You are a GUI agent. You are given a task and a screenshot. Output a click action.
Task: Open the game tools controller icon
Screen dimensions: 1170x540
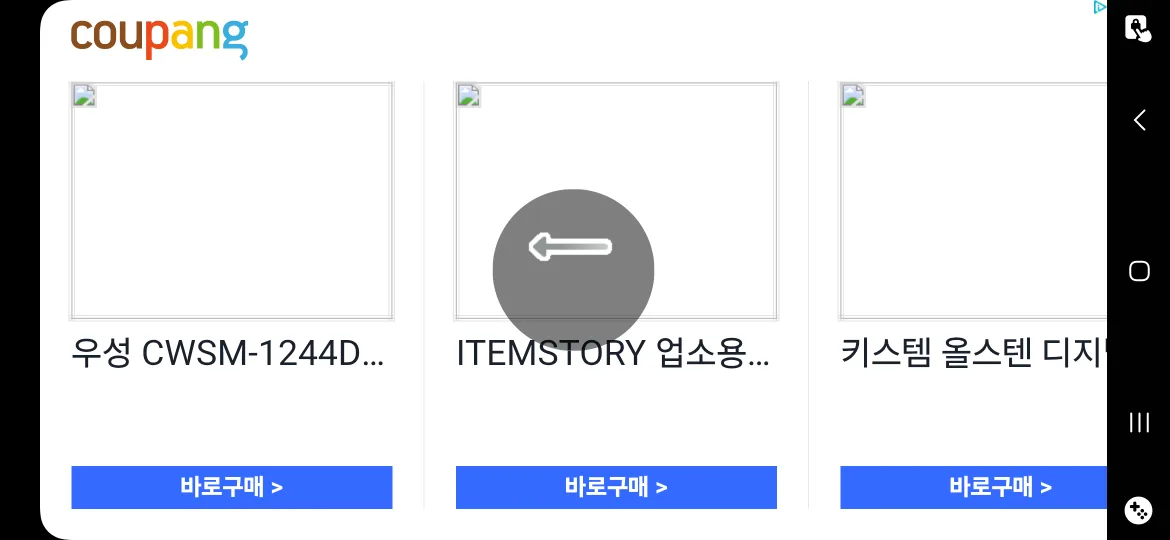[x=1138, y=510]
